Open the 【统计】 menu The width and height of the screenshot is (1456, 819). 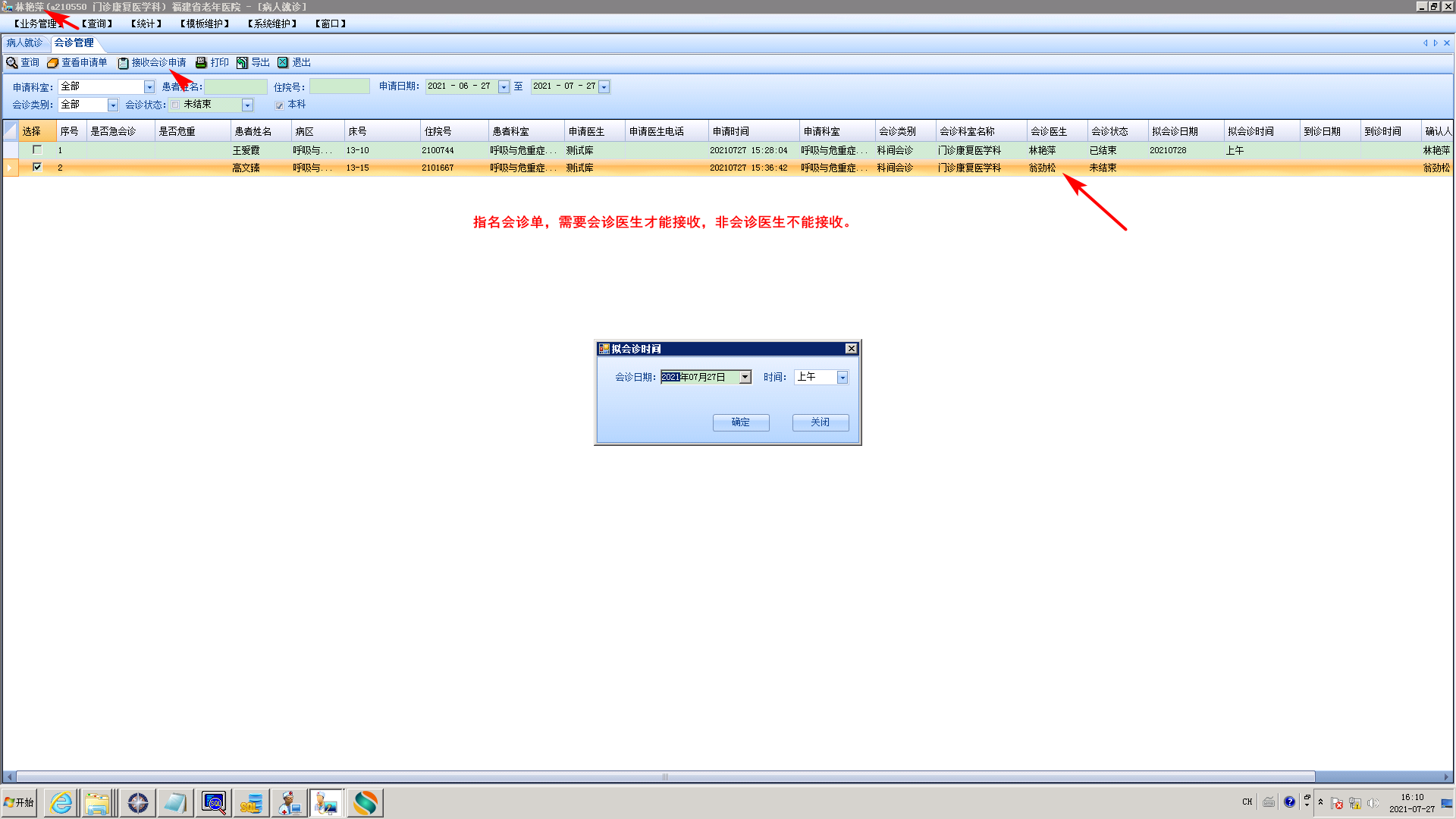[146, 24]
